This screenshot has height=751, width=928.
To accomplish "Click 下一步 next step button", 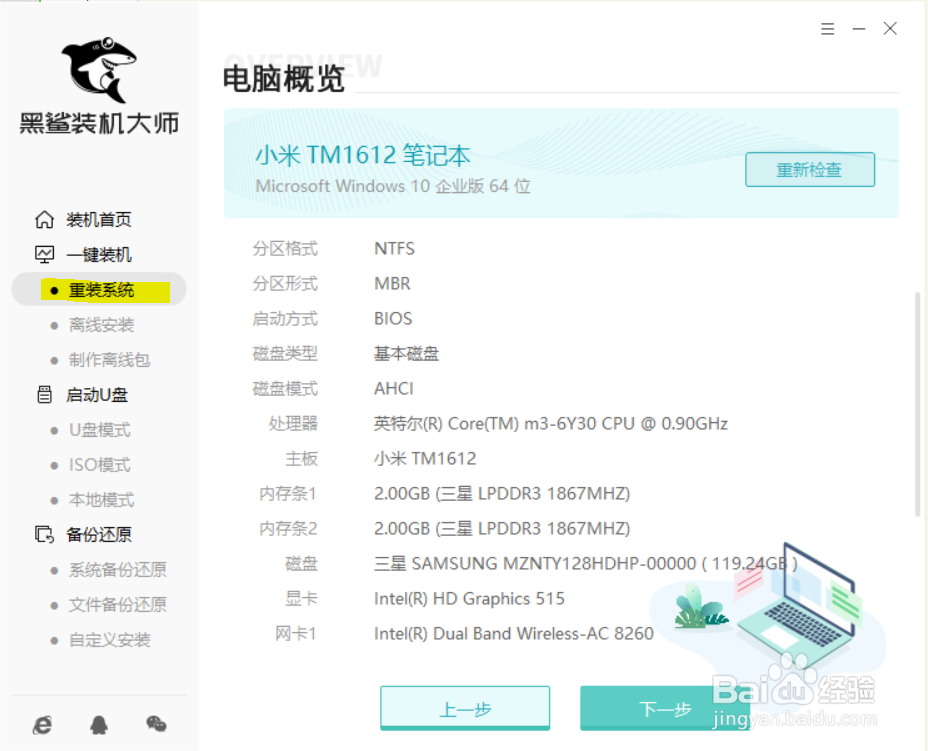I will (665, 708).
